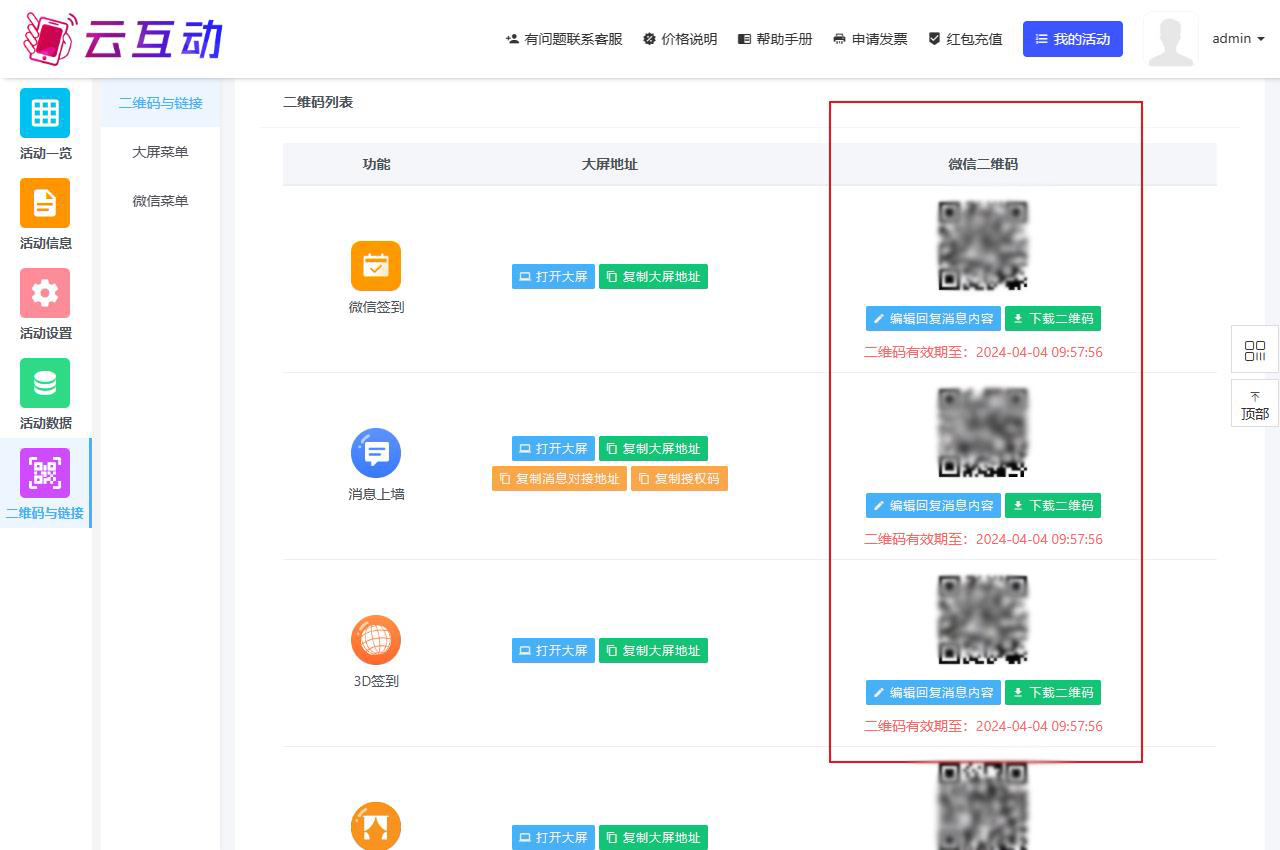Open 红包充值 link

pos(965,39)
